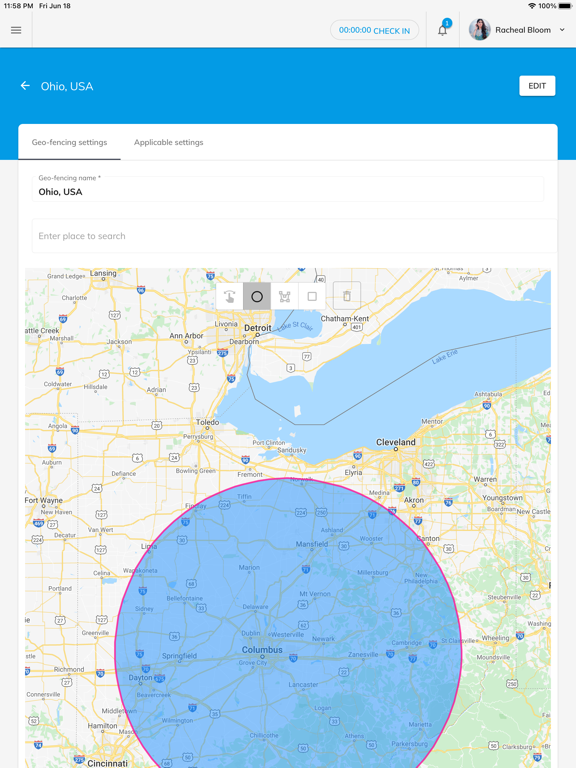This screenshot has width=576, height=768.
Task: Click the Ann Arbor map label
Action: [186, 336]
